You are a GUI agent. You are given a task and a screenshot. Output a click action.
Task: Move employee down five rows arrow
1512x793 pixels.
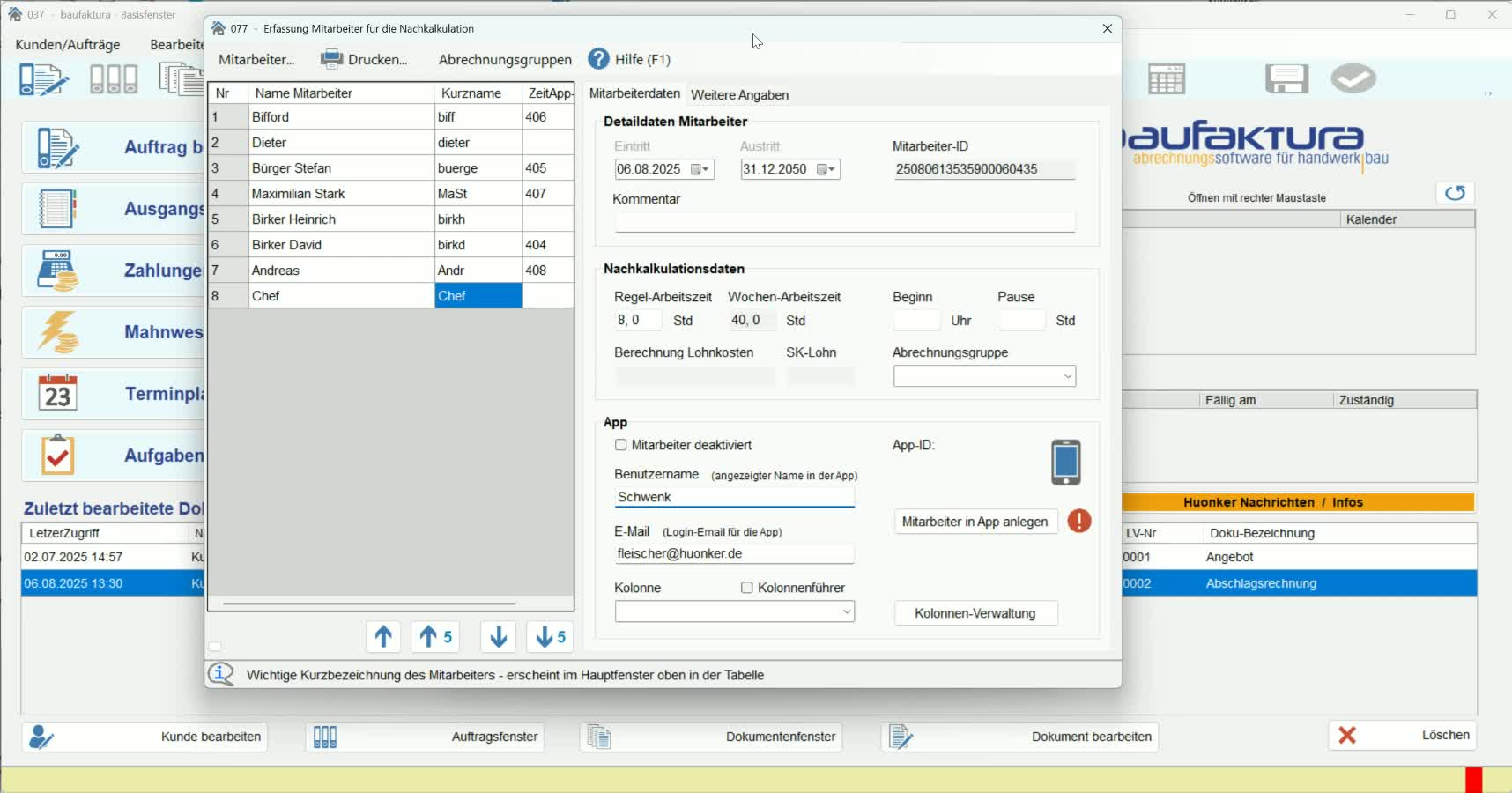(550, 636)
